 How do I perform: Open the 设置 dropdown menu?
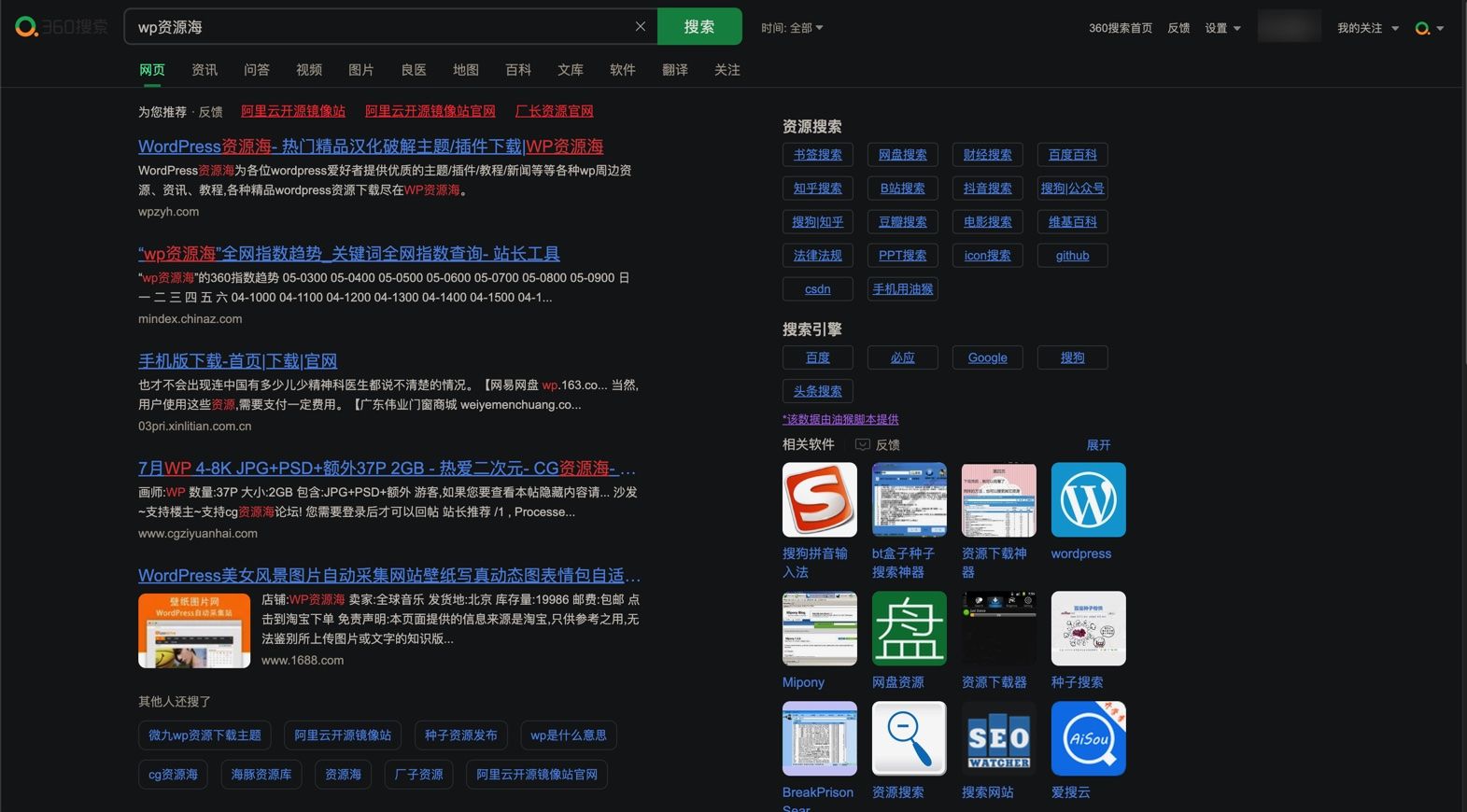pyautogui.click(x=1222, y=28)
